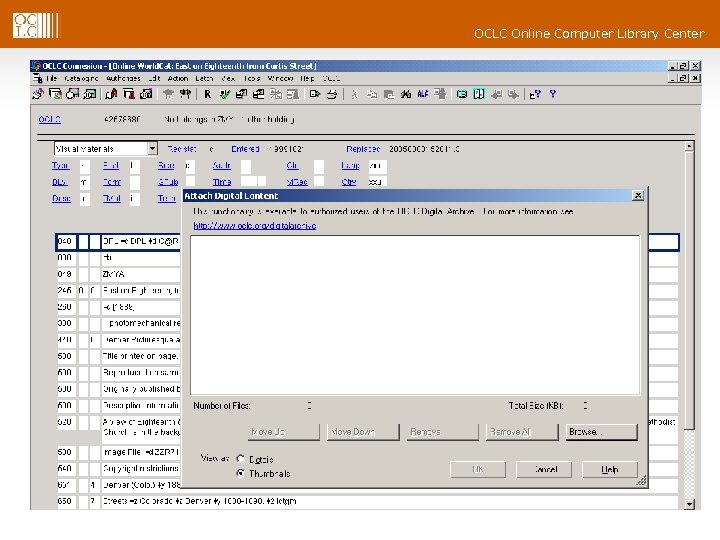Click the Lang value input field
Viewport: 720px width, 540px height.
point(377,166)
